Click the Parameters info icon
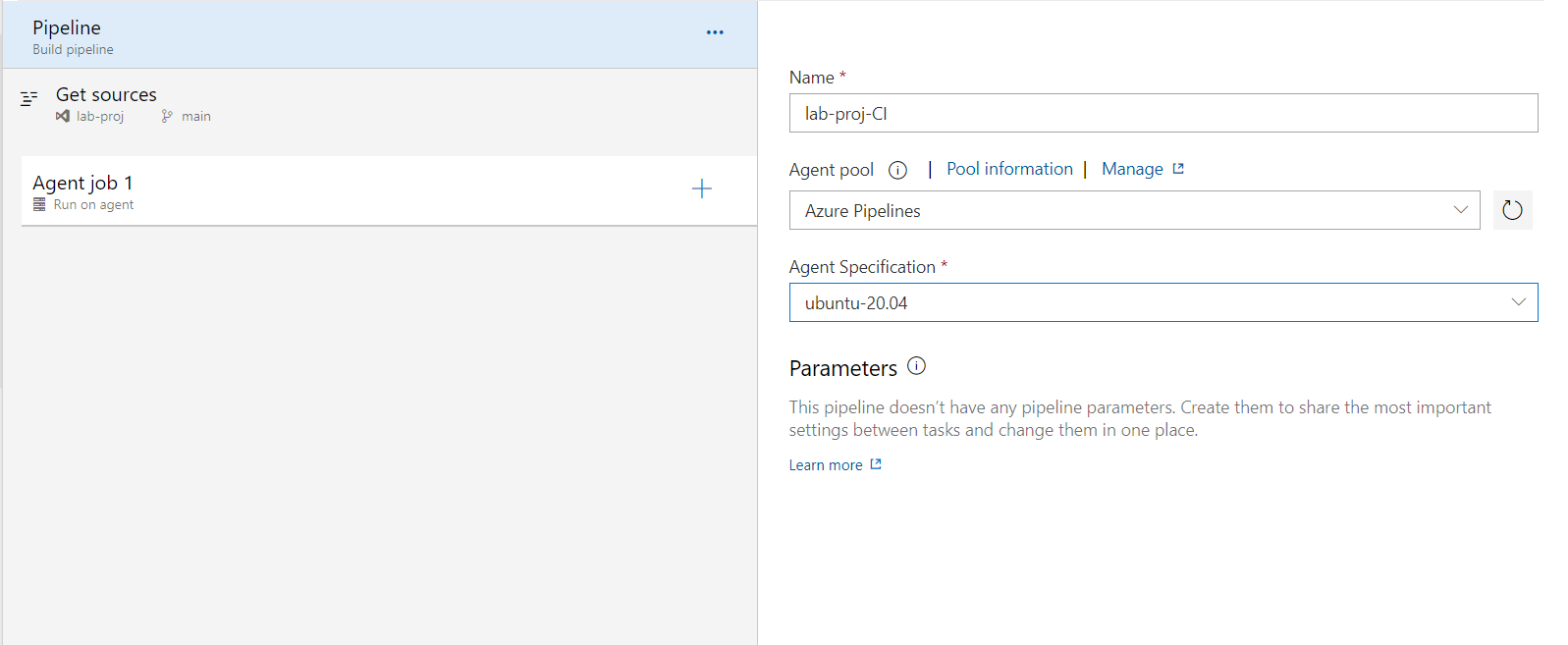This screenshot has width=1568, height=645. click(916, 366)
